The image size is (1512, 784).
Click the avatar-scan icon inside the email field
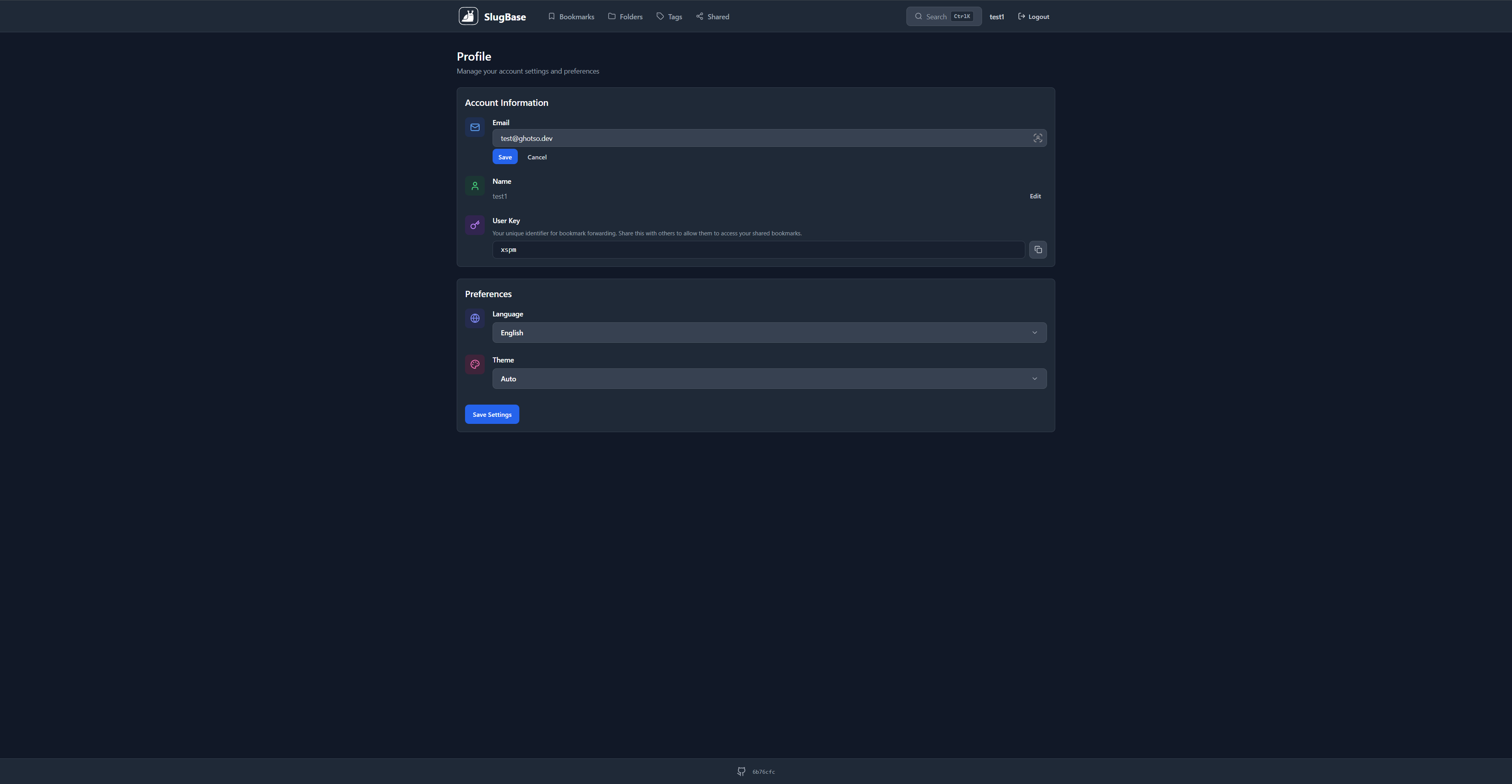[1038, 138]
